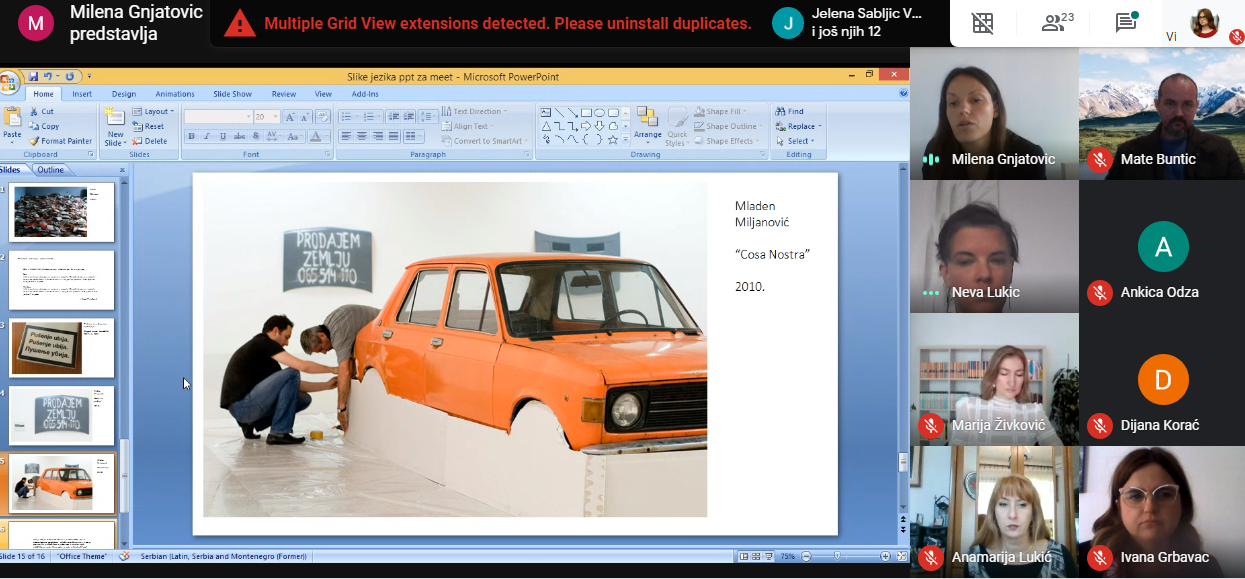This screenshot has height=579, width=1245.
Task: Select the PRODAJEM ZEMLJU slide thumbnail
Action: (x=62, y=415)
